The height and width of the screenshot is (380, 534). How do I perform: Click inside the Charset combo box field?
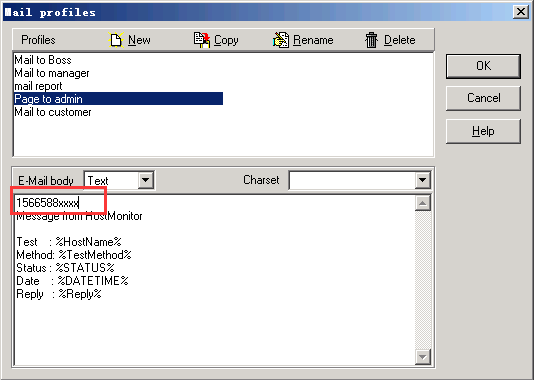[352, 180]
